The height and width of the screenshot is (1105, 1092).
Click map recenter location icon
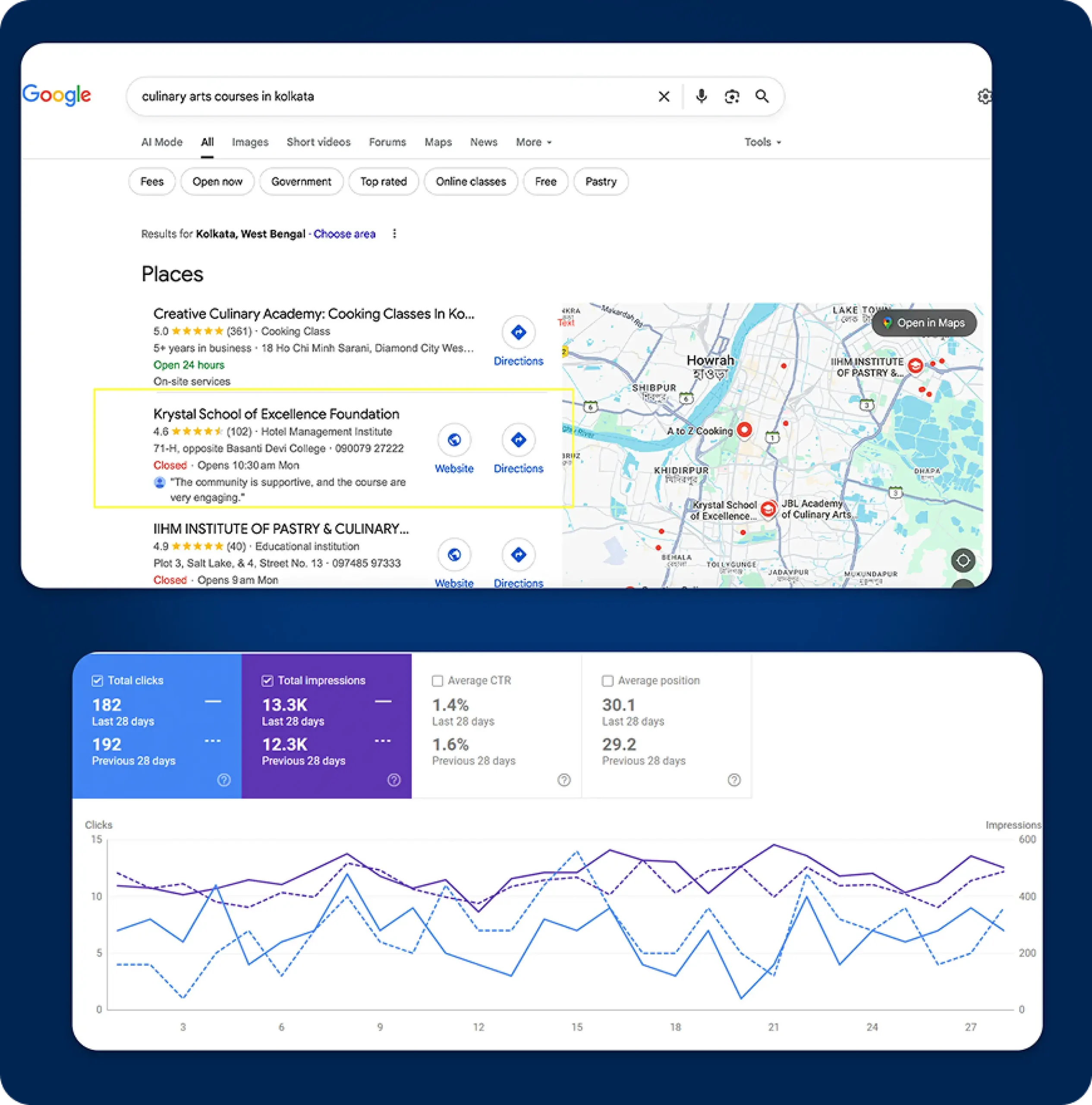coord(963,561)
